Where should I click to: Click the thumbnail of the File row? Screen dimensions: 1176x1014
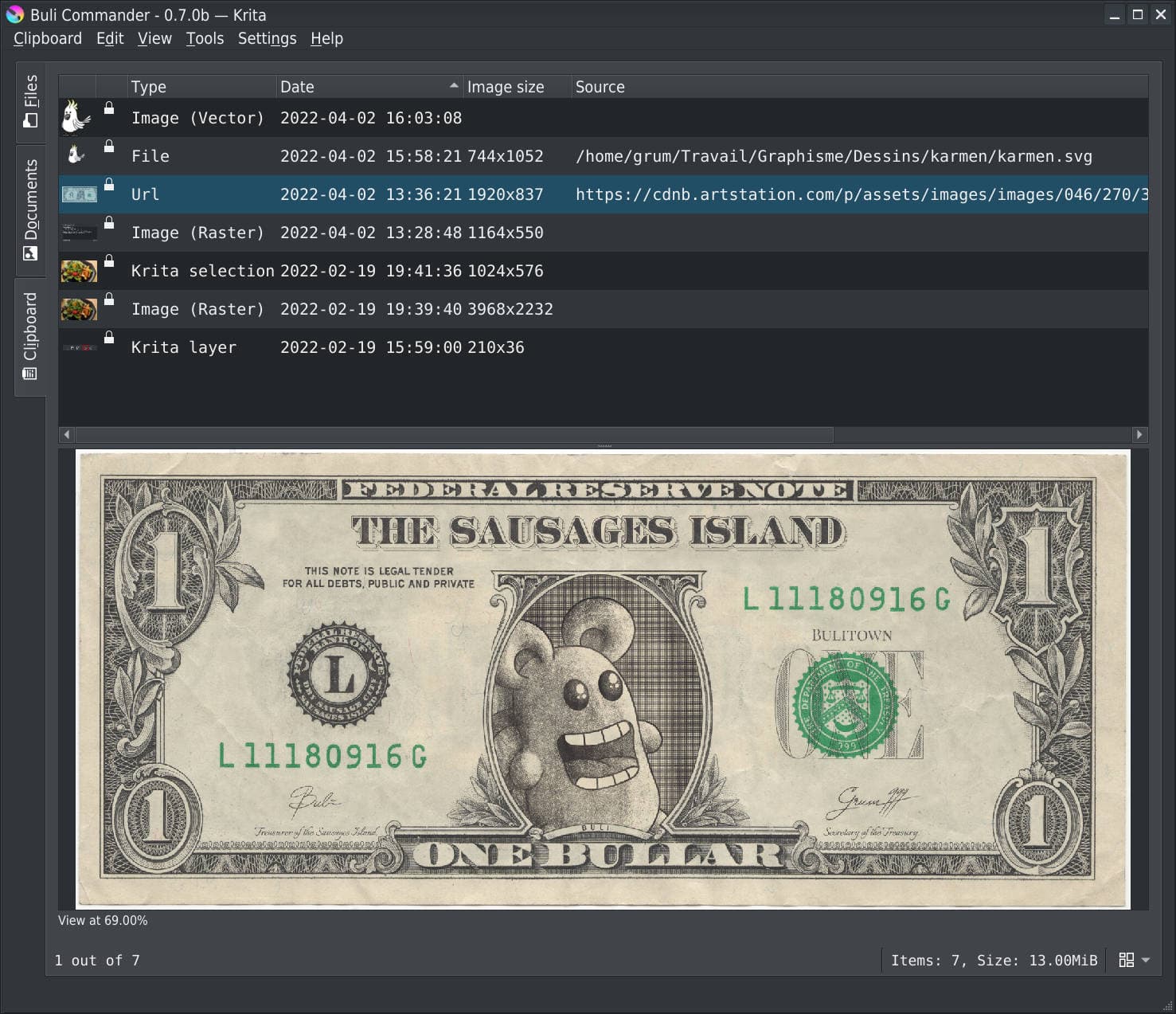click(x=76, y=155)
